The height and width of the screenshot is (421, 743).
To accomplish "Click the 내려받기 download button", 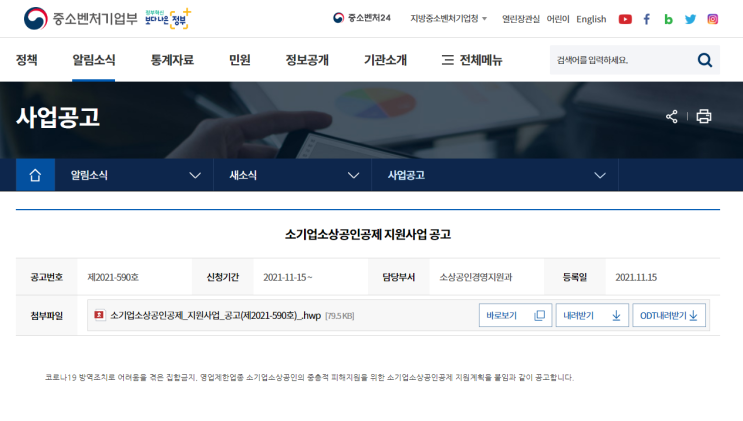I will 592,315.
